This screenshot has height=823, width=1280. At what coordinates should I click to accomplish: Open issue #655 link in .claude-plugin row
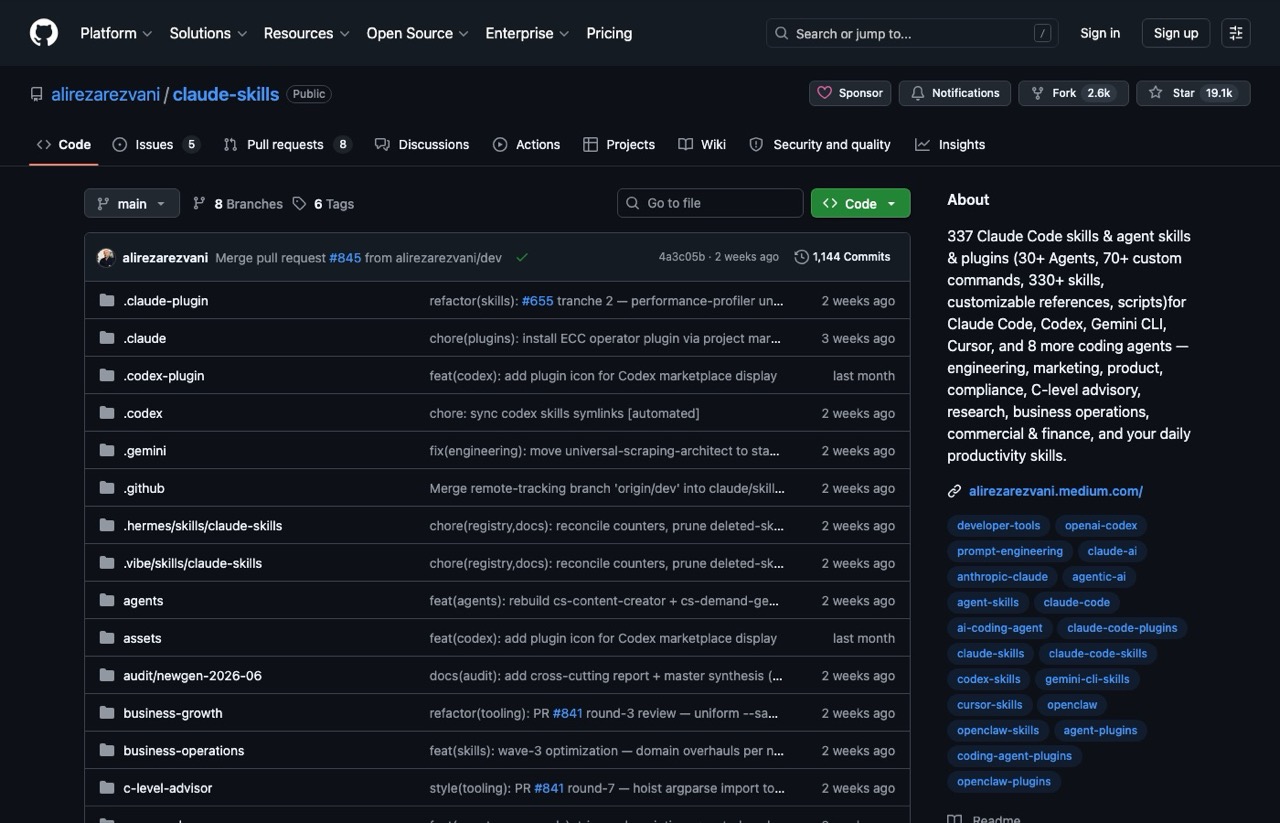537,300
